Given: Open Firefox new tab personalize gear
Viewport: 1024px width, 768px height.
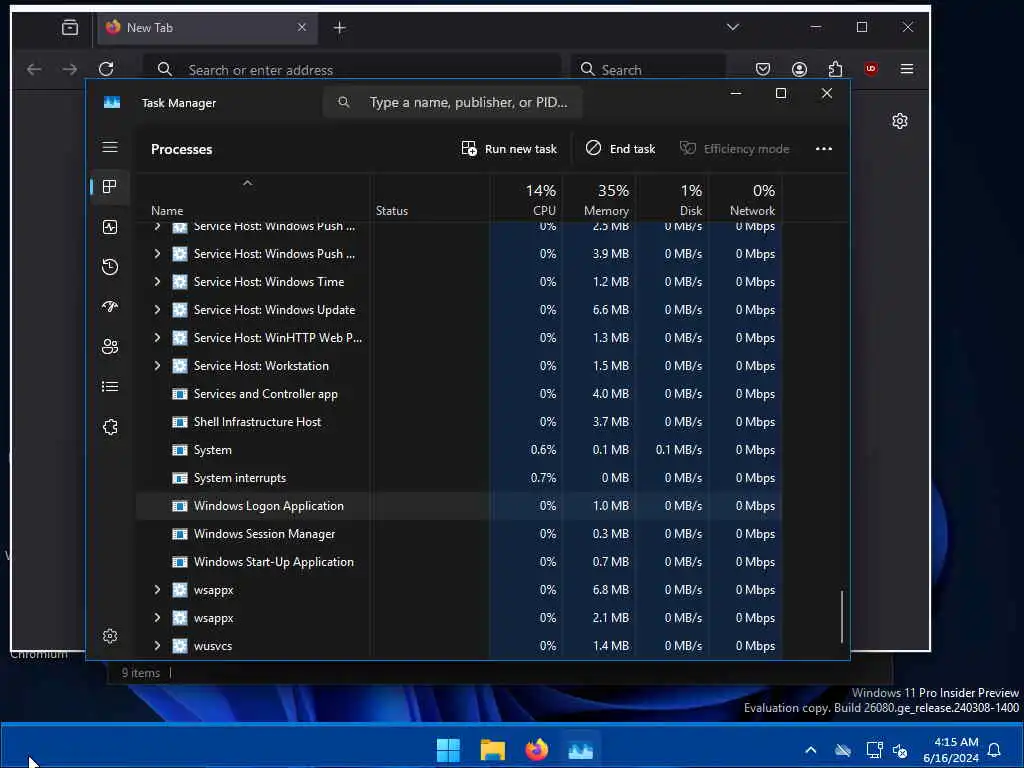Looking at the screenshot, I should click(900, 121).
